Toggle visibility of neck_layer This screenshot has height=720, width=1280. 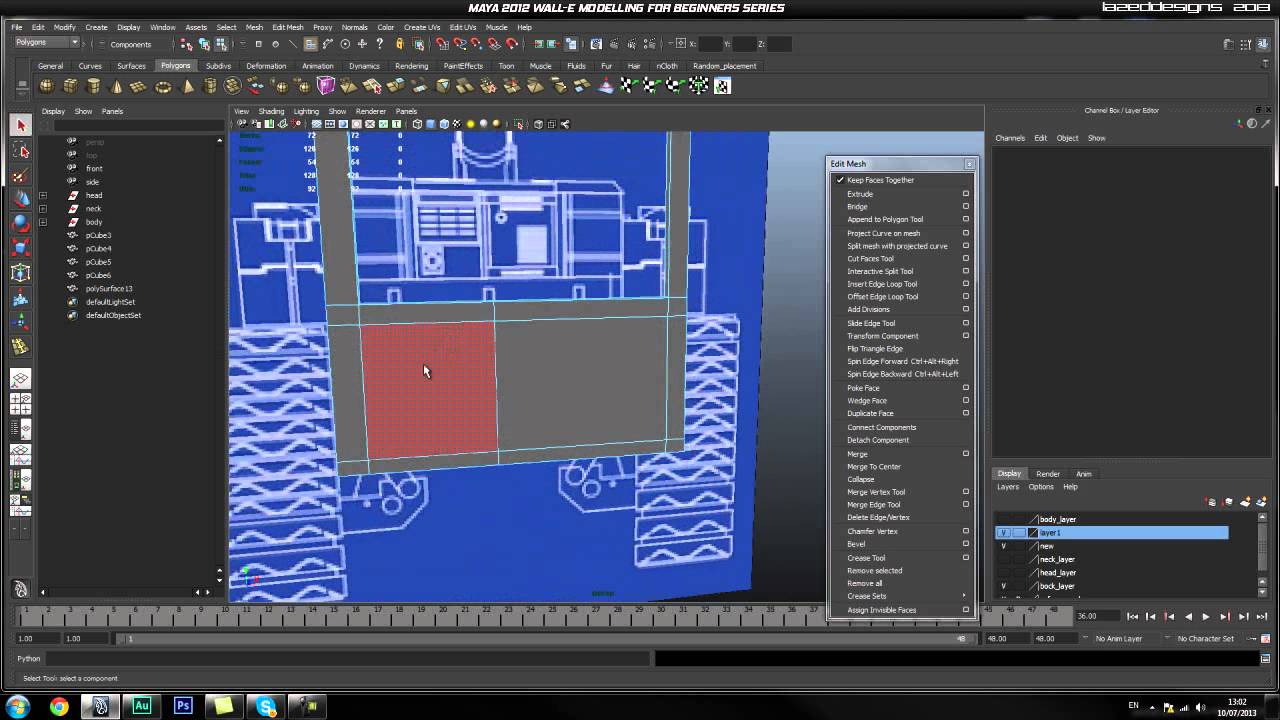tap(1004, 559)
